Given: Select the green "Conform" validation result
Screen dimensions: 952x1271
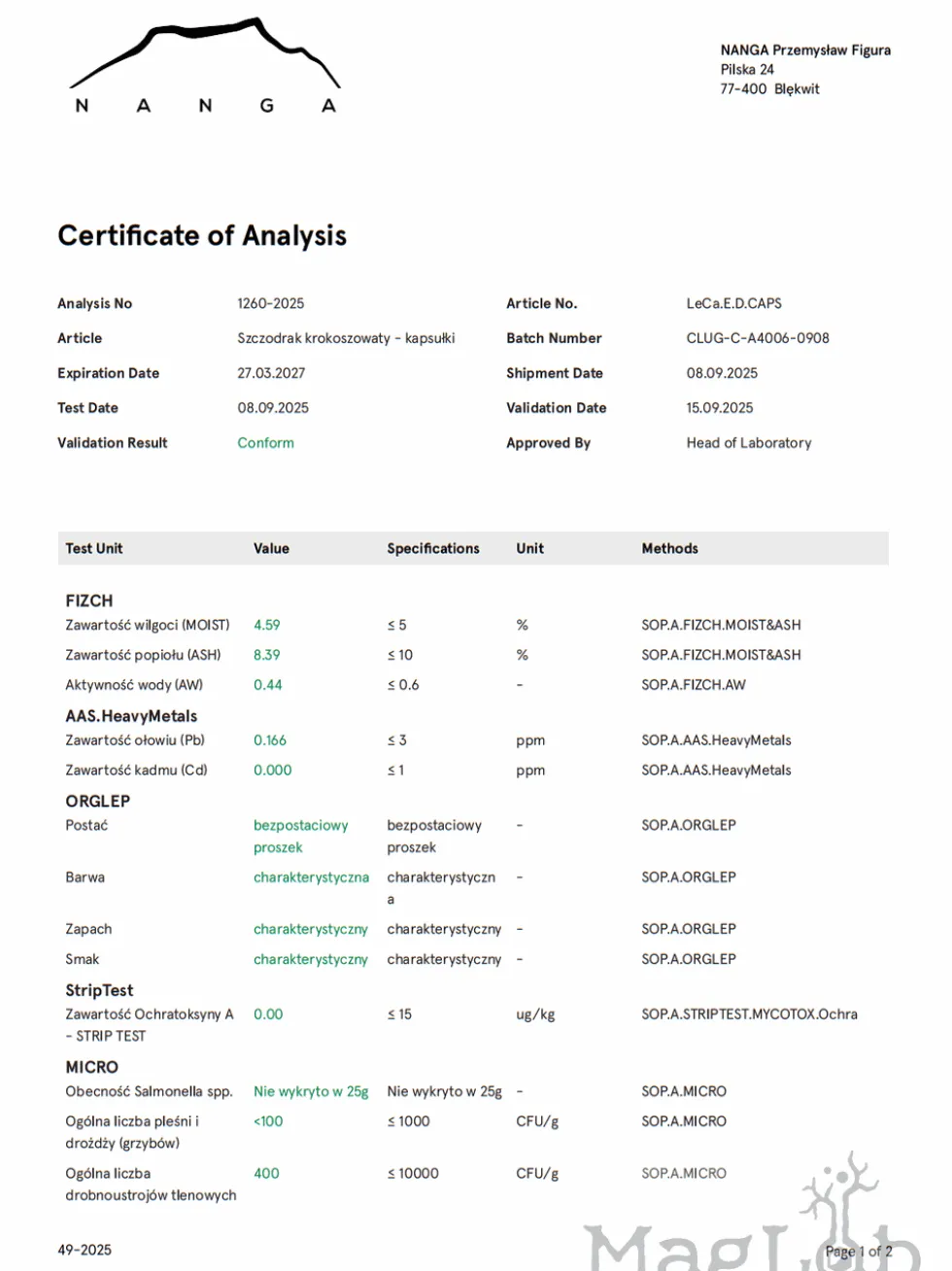Looking at the screenshot, I should [265, 443].
